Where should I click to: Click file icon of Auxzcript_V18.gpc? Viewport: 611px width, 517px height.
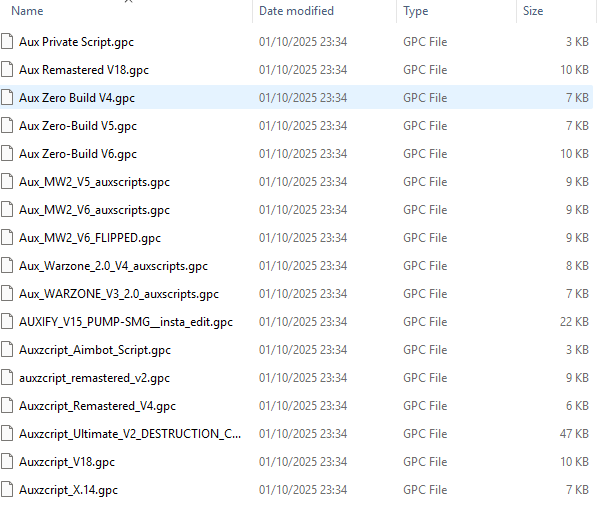[7, 462]
